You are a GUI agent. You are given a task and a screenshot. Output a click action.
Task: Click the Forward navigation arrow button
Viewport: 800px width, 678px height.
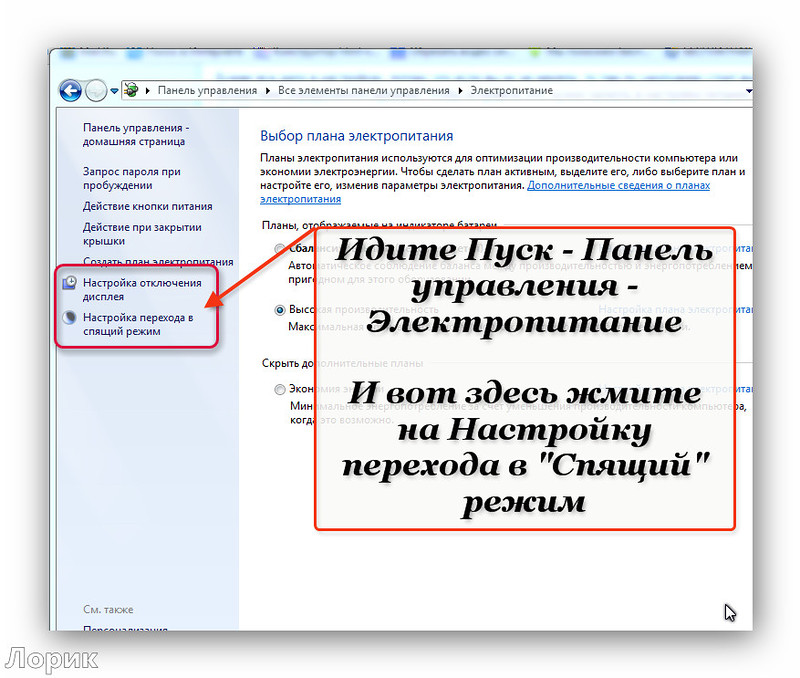95,90
